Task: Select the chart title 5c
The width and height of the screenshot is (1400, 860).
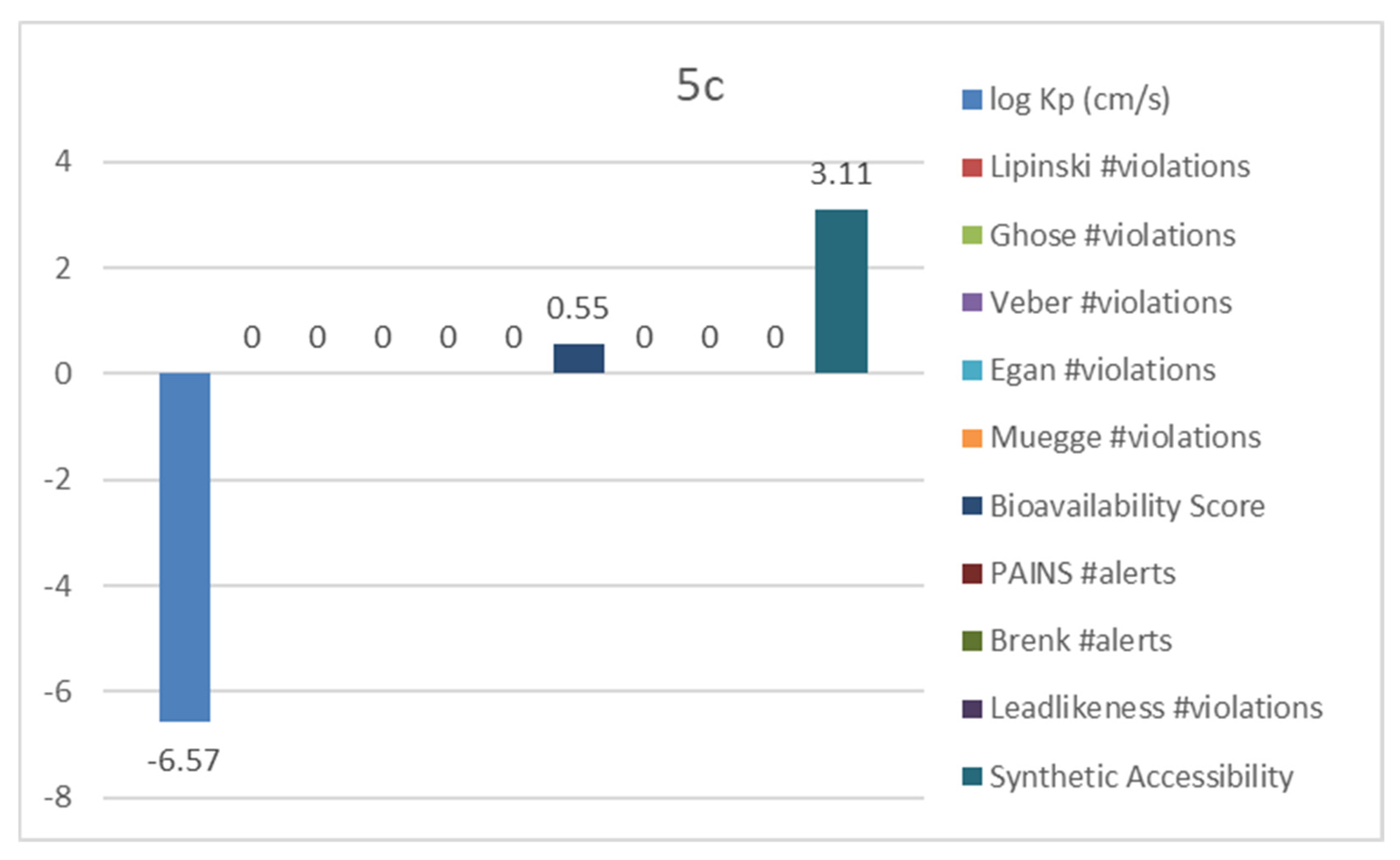Action: pos(700,86)
